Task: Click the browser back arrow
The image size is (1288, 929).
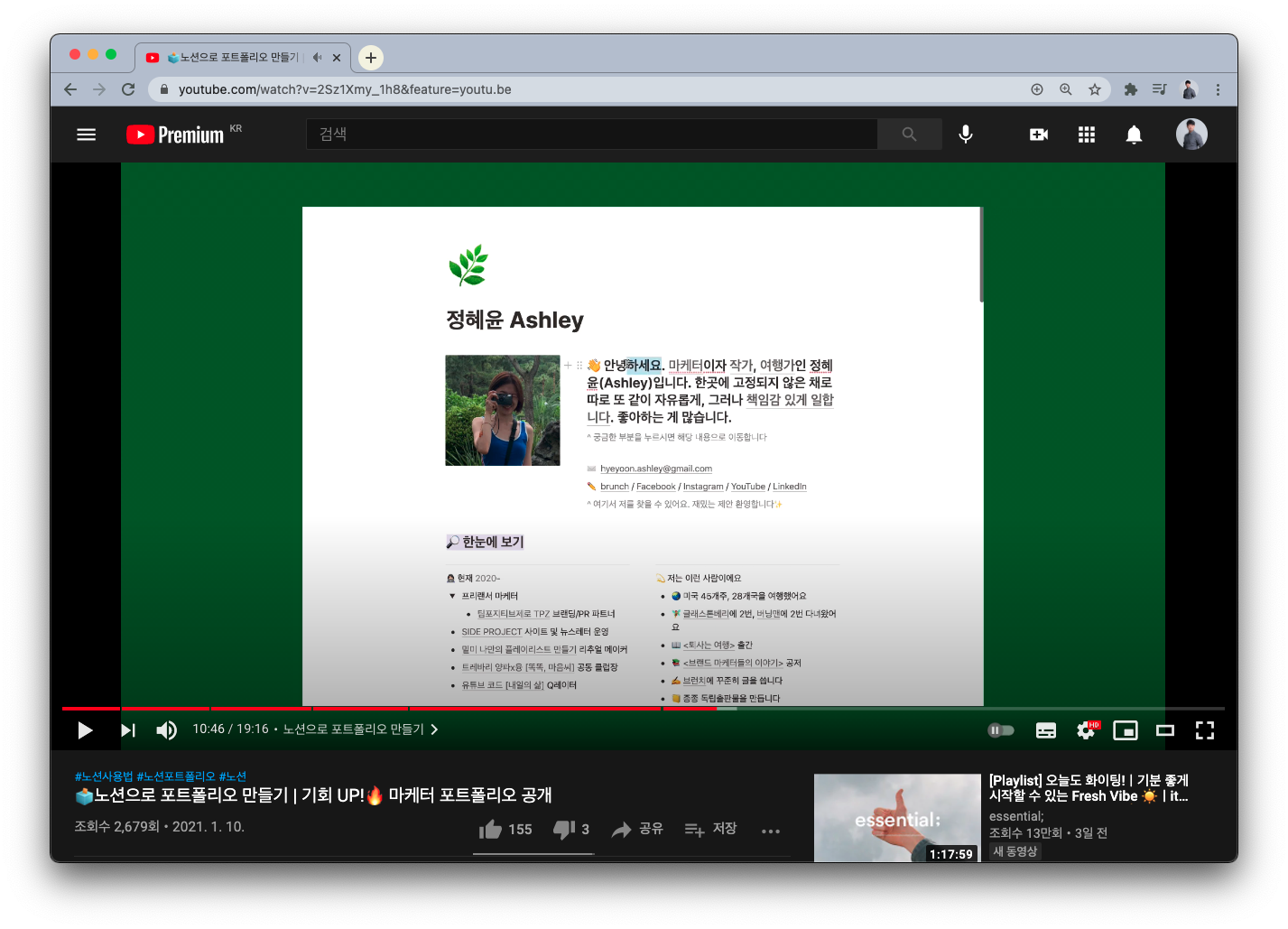Action: (x=70, y=89)
